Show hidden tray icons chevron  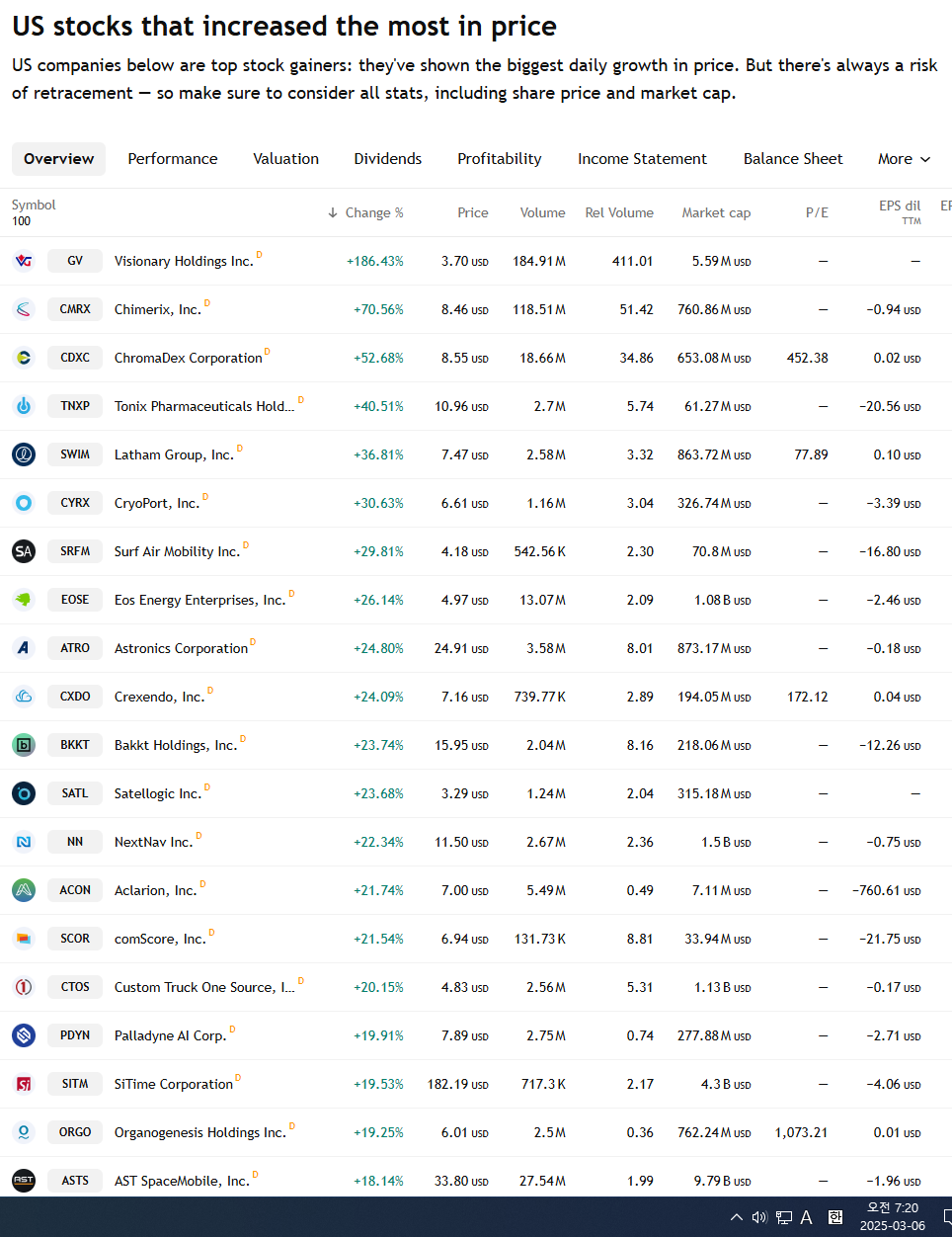pos(737,1217)
